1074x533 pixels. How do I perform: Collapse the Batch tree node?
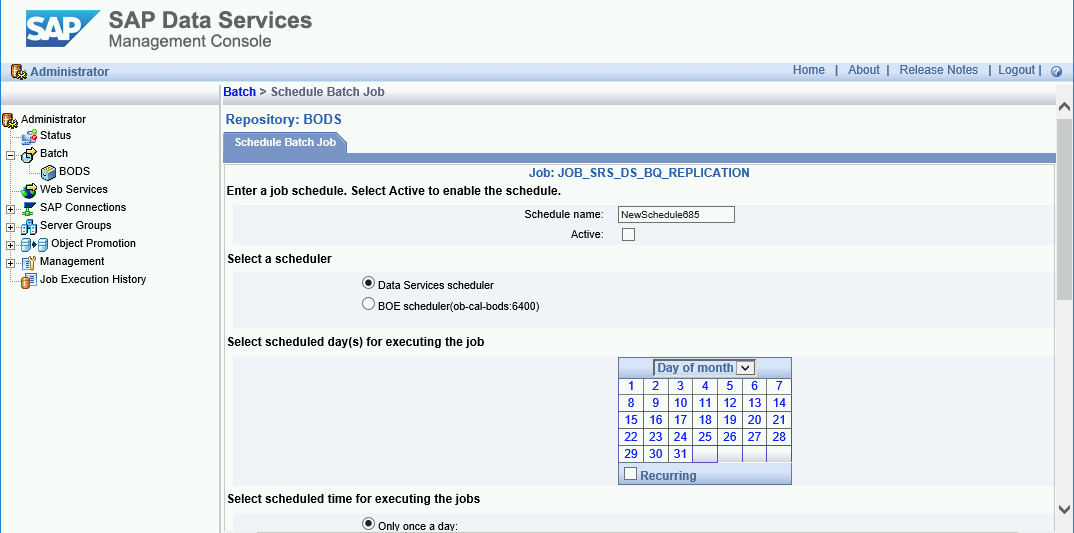coord(10,156)
